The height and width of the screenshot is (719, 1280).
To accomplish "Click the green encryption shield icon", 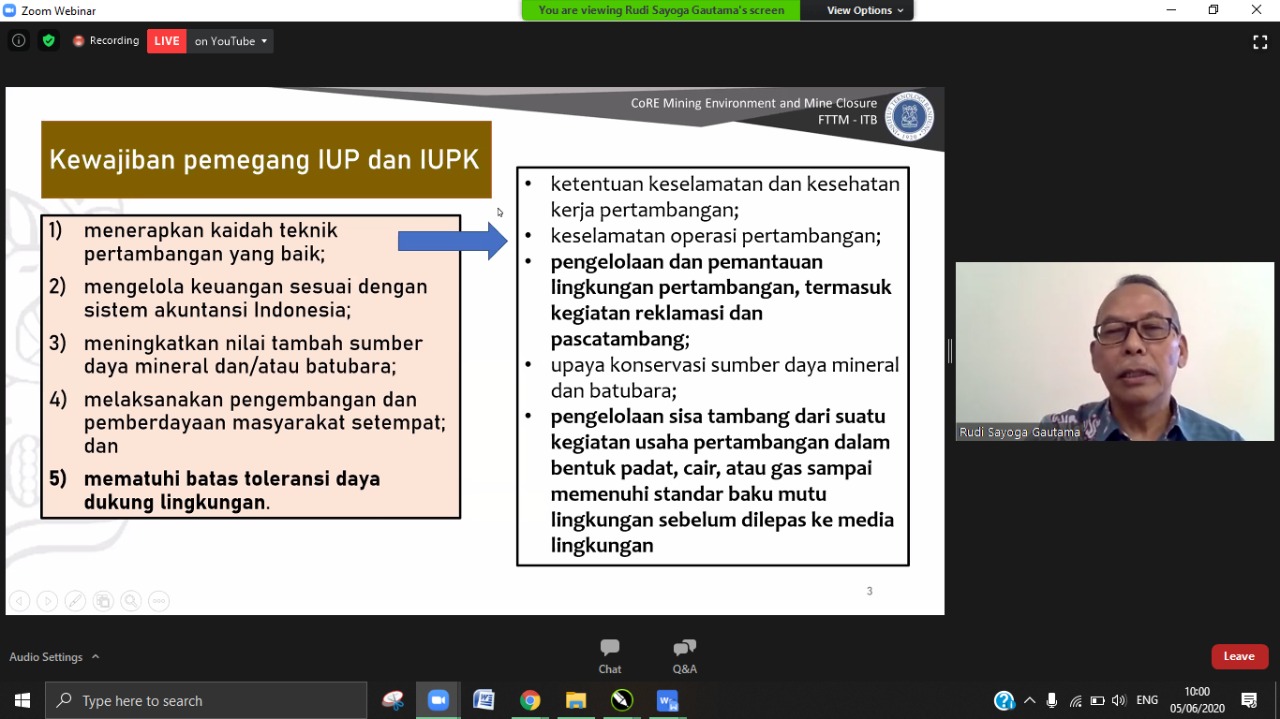I will coord(48,41).
